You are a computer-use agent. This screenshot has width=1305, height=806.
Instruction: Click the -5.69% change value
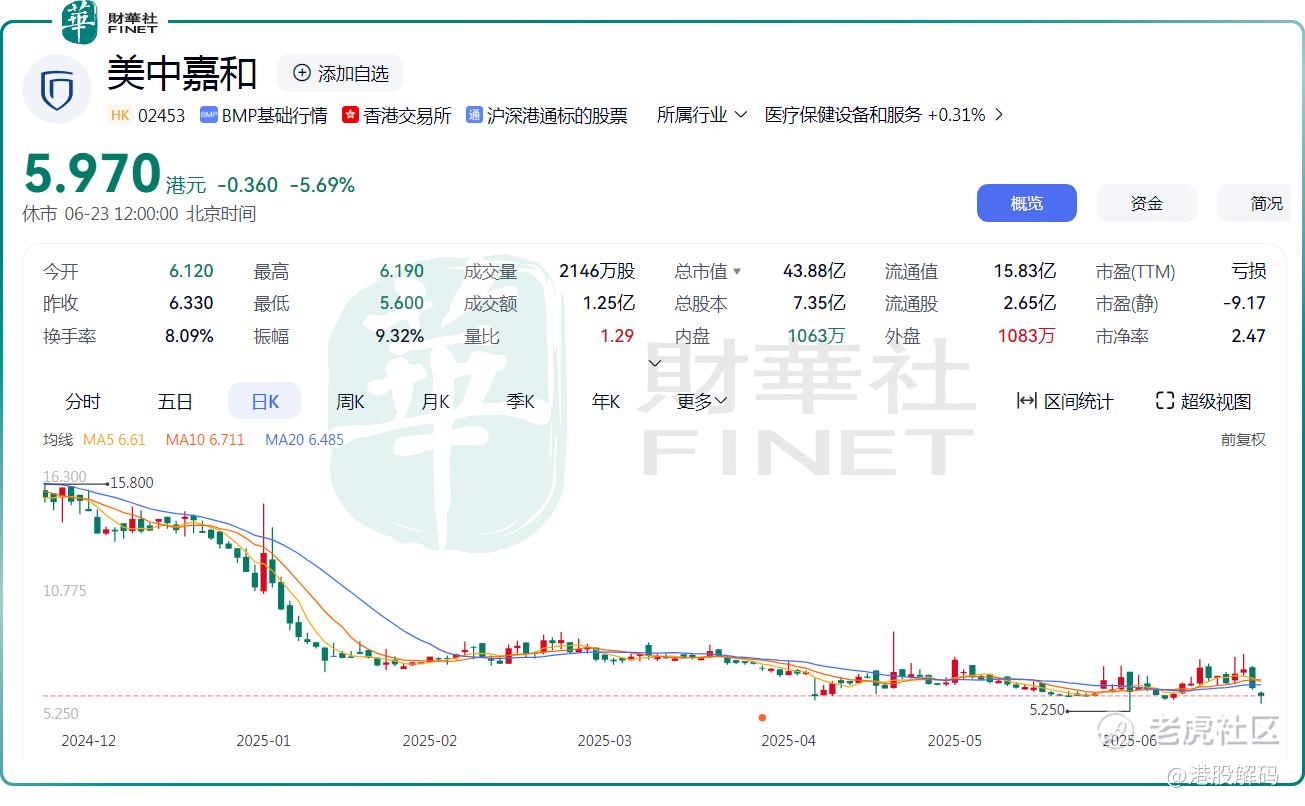(322, 185)
